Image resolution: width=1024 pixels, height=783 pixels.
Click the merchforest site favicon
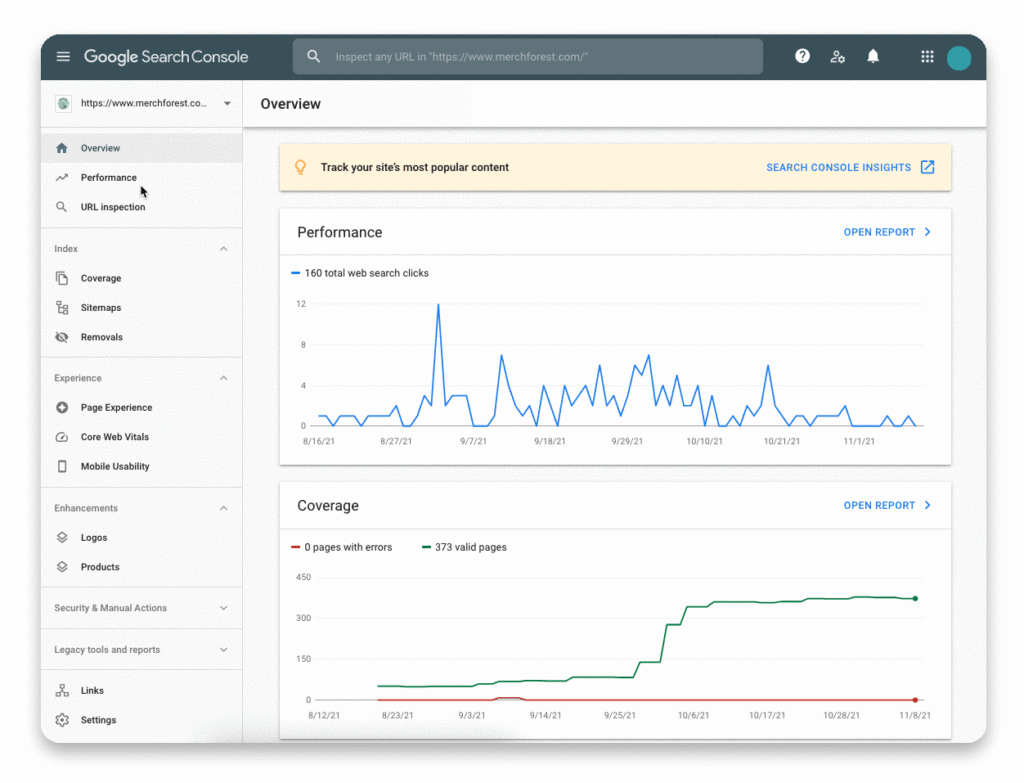[x=63, y=103]
